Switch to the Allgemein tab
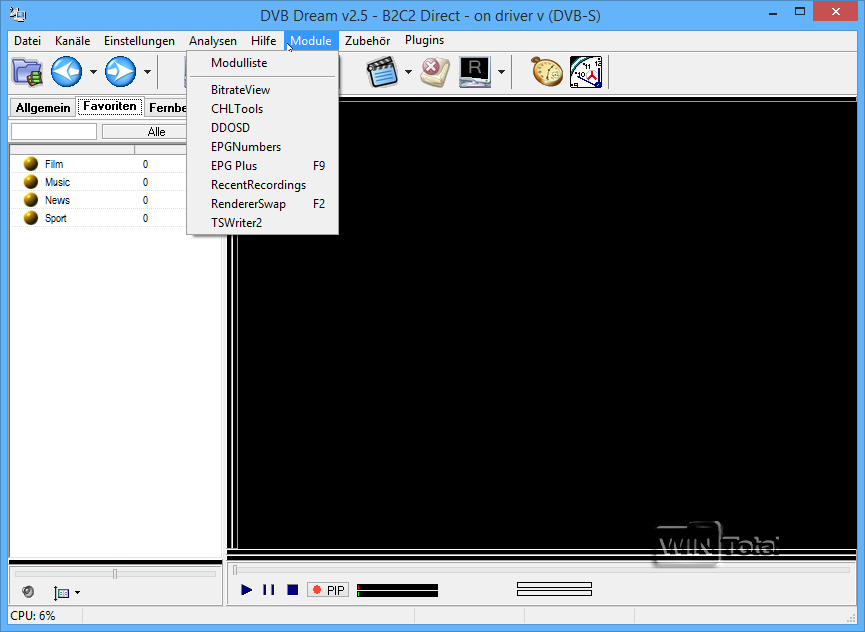This screenshot has height=632, width=865. click(x=43, y=108)
